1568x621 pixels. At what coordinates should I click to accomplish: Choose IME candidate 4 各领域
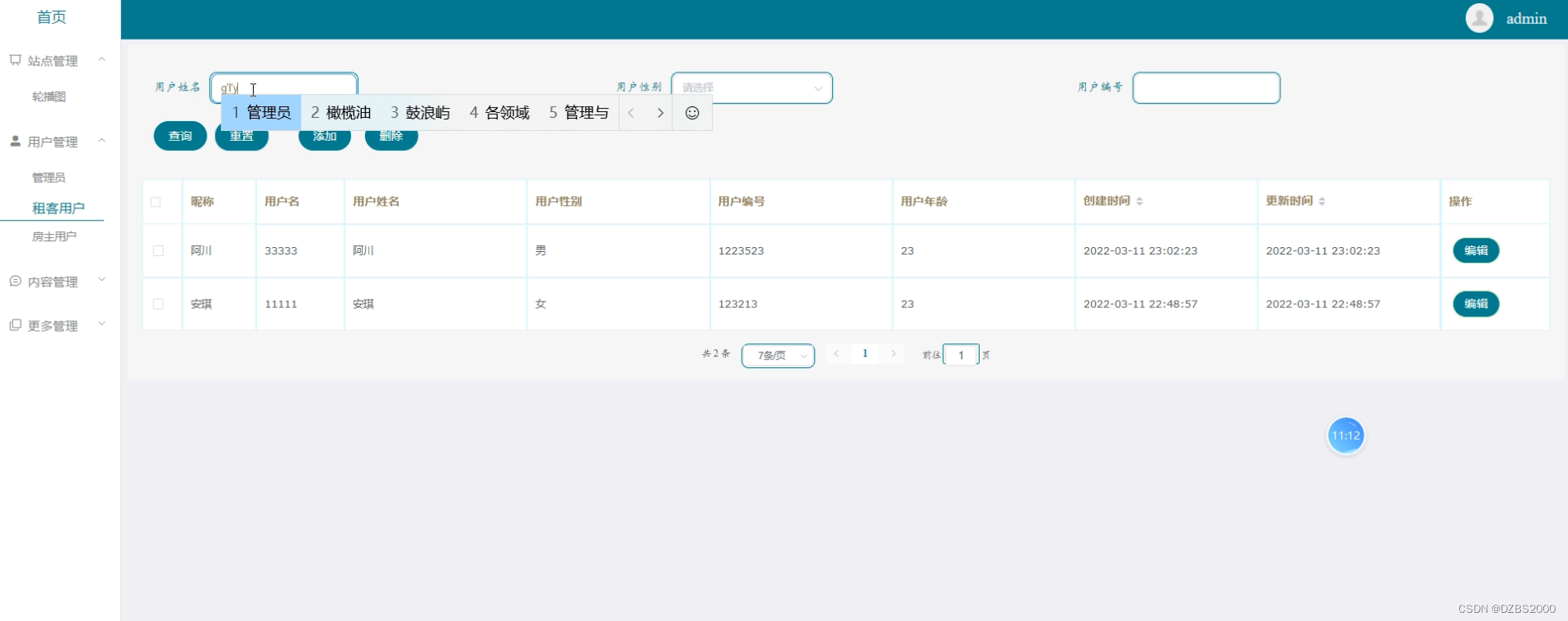(499, 113)
